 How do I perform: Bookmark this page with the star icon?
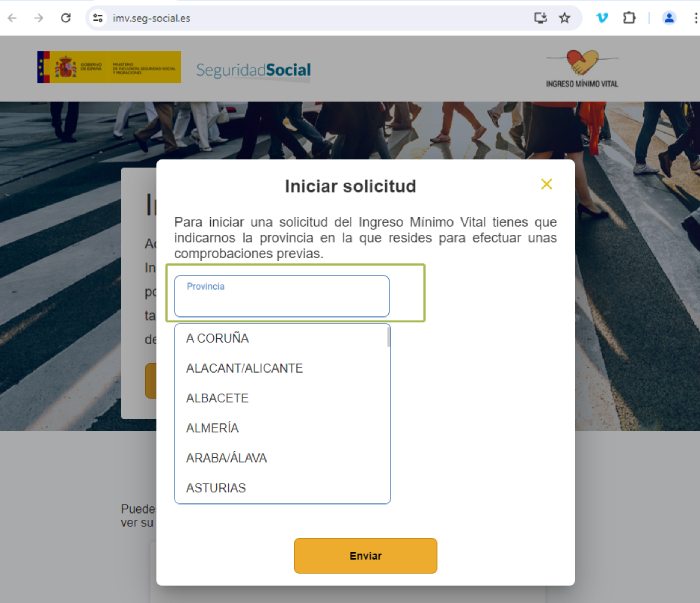[x=565, y=18]
